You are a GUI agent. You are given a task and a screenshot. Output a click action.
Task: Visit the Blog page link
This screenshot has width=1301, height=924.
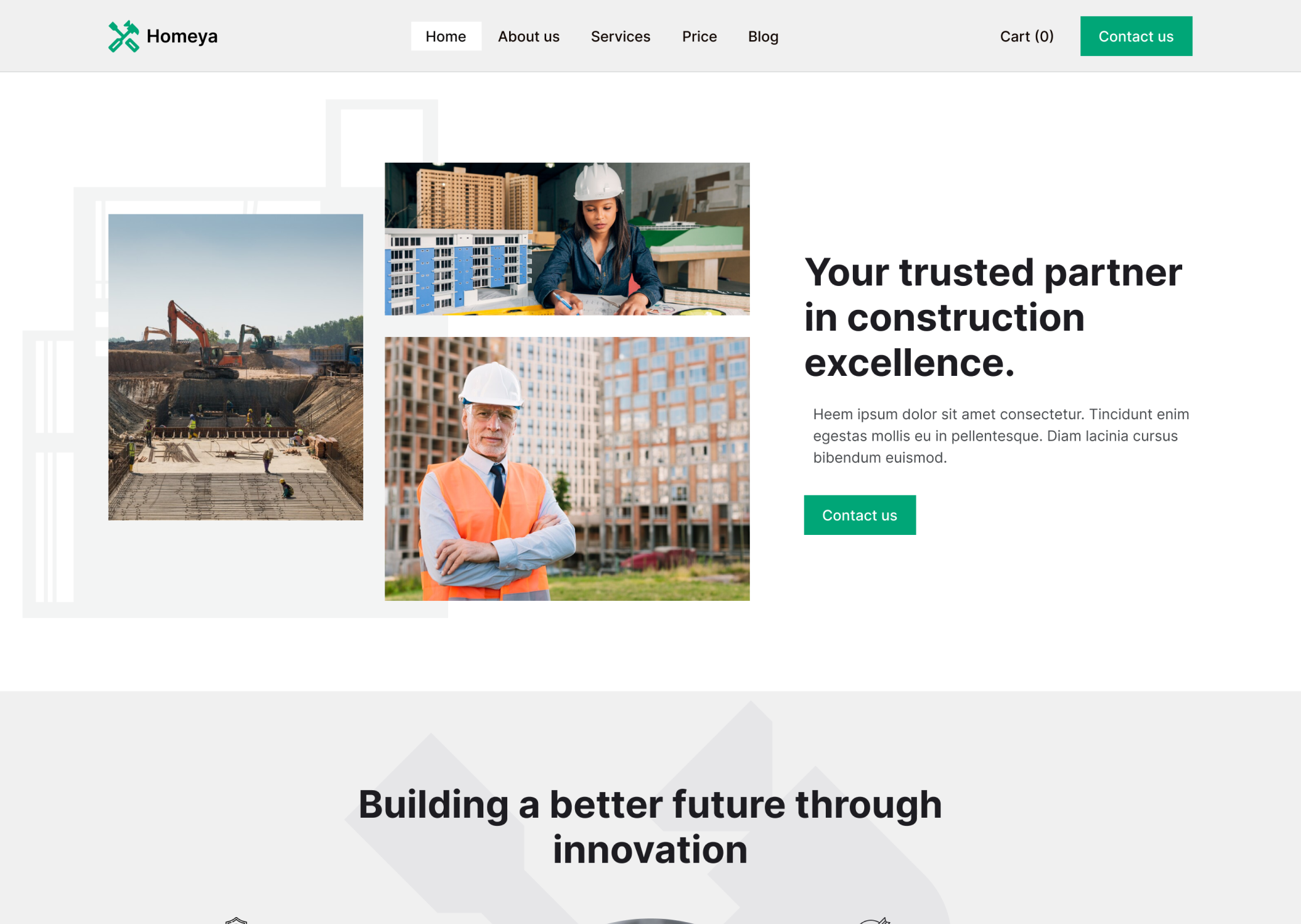point(763,36)
